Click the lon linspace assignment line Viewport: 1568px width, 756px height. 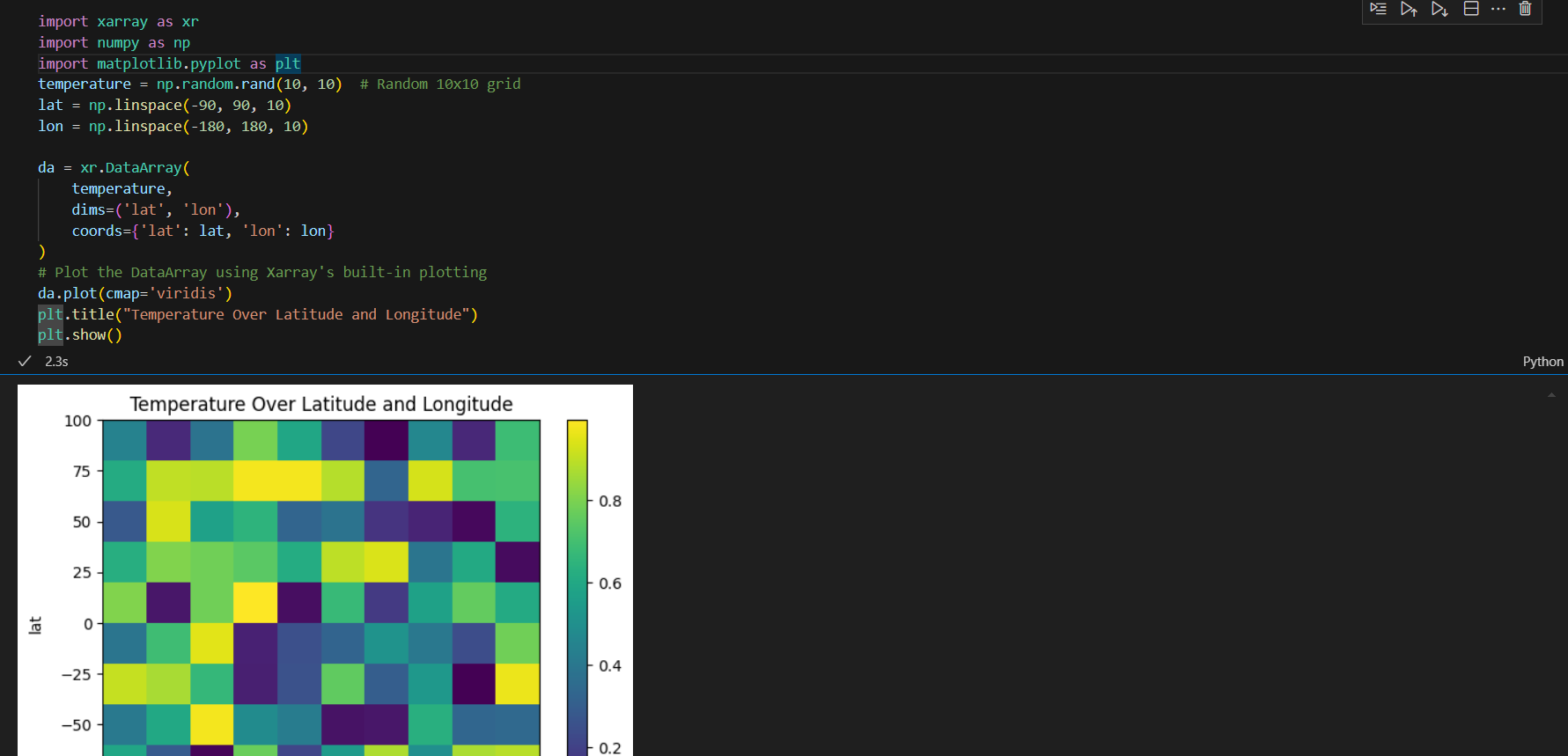(173, 127)
